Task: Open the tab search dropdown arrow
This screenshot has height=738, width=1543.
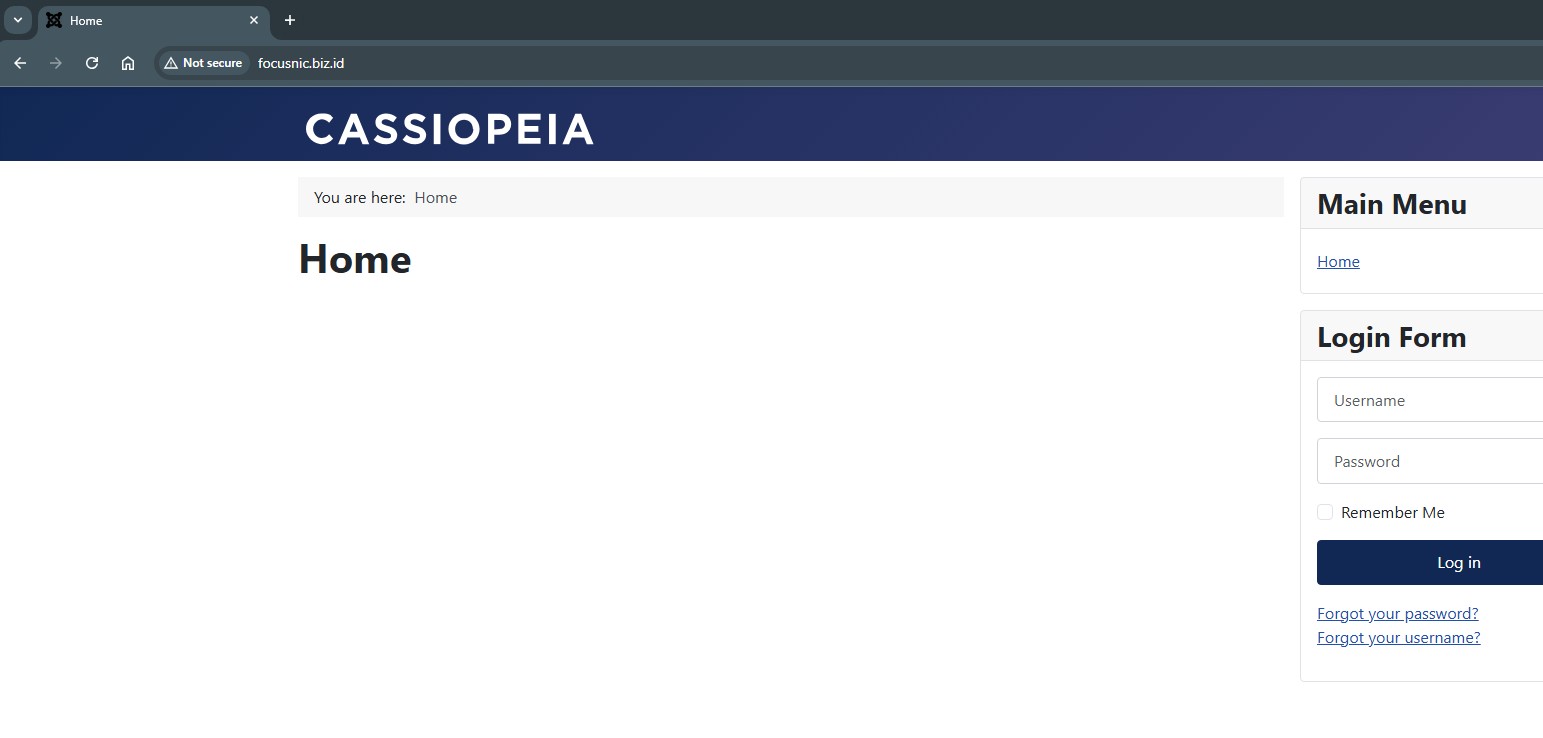Action: (x=17, y=20)
